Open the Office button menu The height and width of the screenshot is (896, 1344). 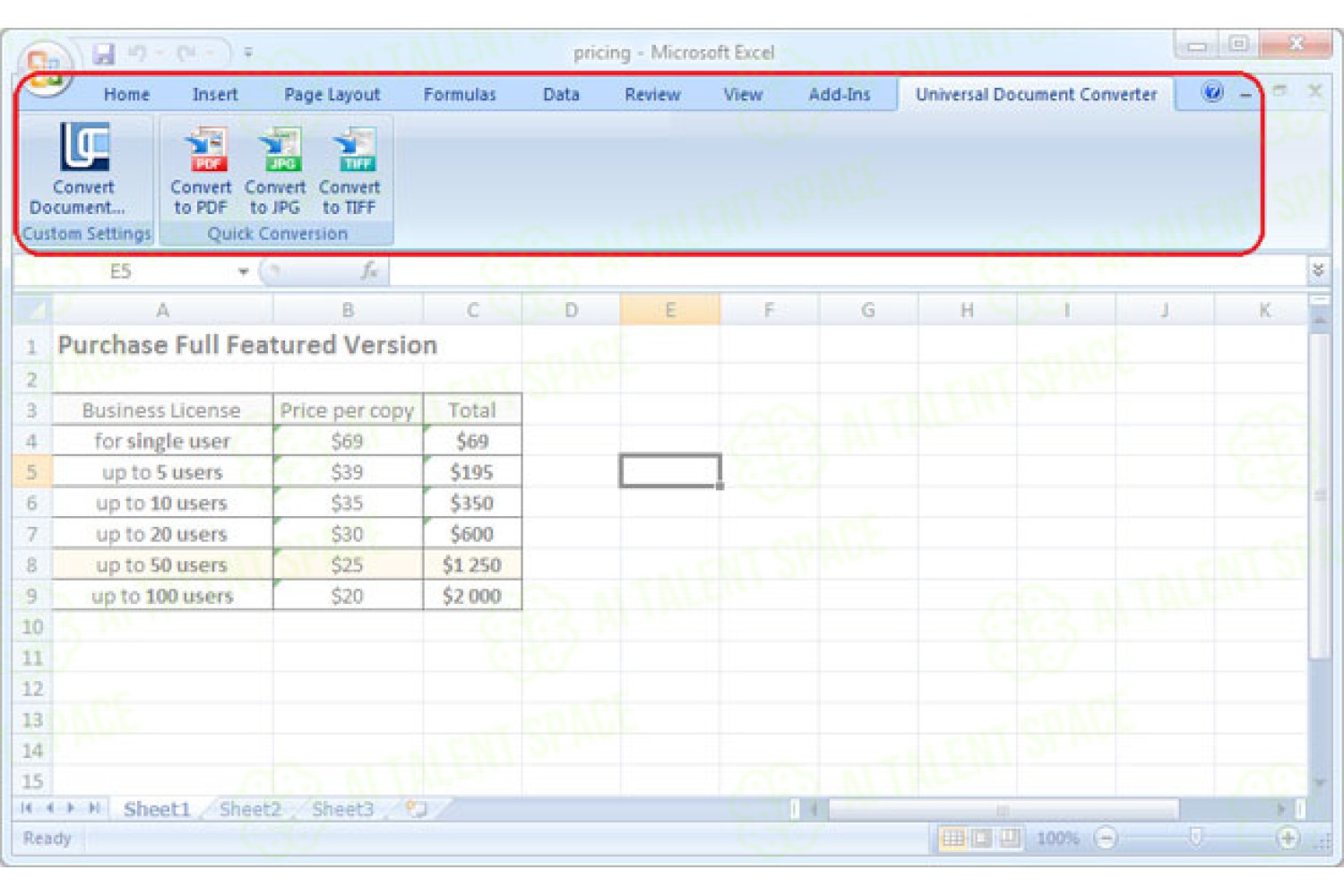[x=45, y=67]
